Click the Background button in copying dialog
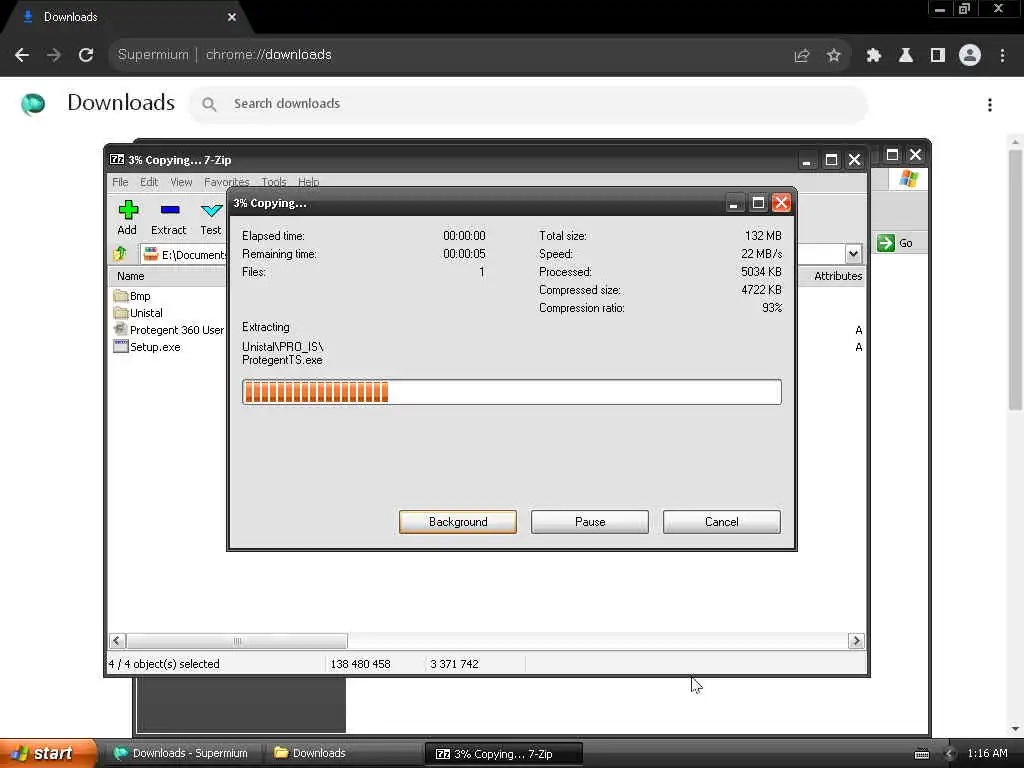 pos(458,522)
